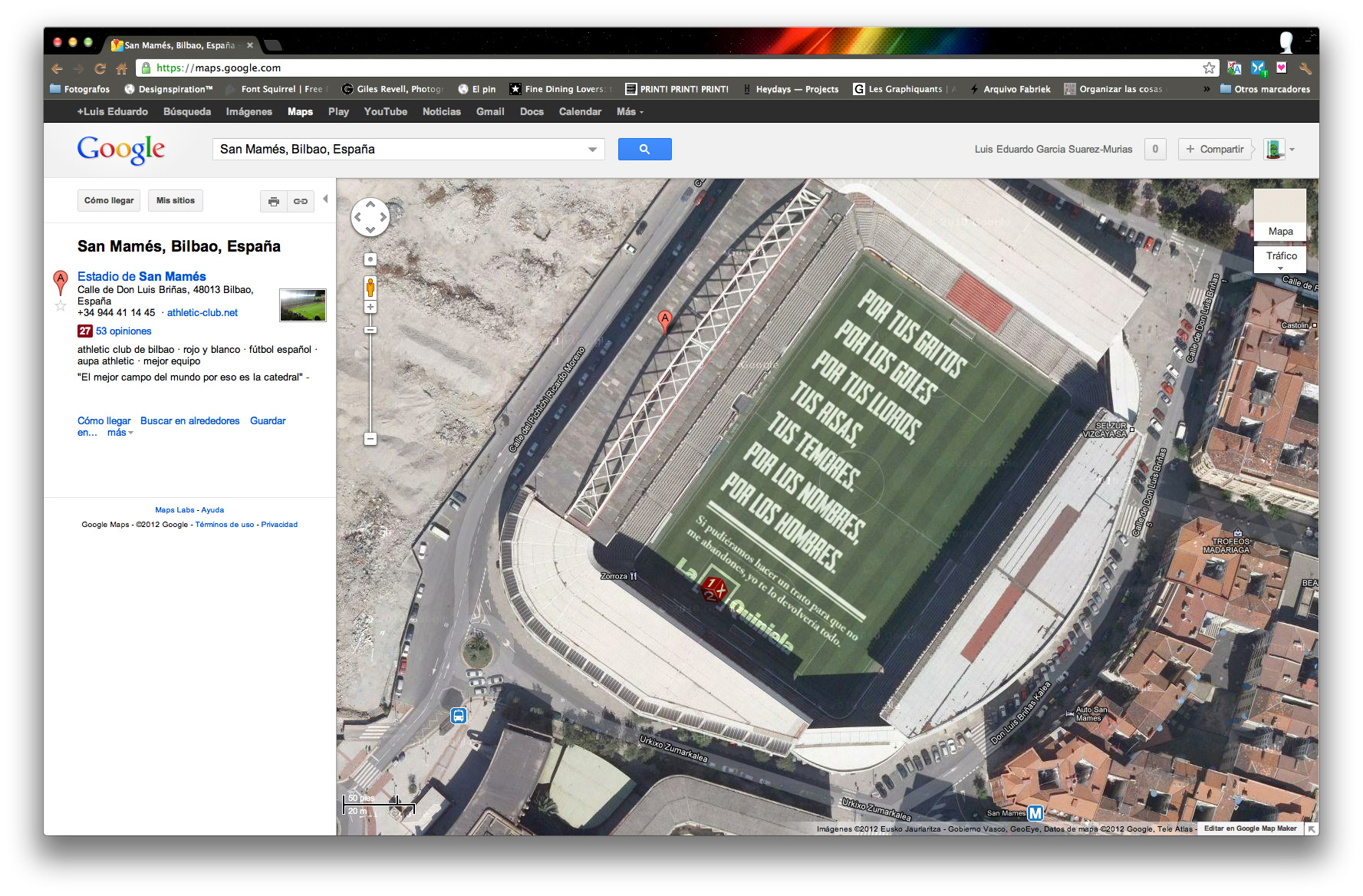Open Calendar in the Google bar
The image size is (1363, 896).
pyautogui.click(x=580, y=112)
